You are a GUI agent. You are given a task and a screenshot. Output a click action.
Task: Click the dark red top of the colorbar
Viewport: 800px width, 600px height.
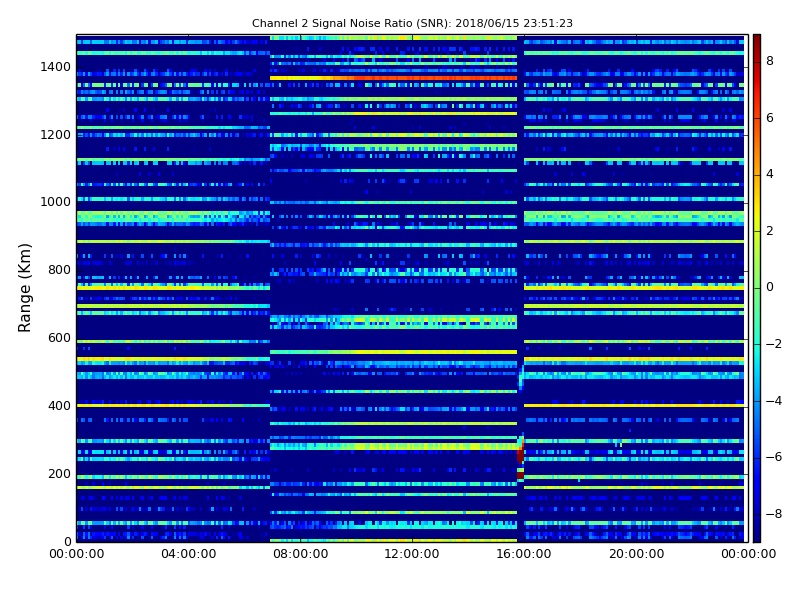pyautogui.click(x=757, y=43)
